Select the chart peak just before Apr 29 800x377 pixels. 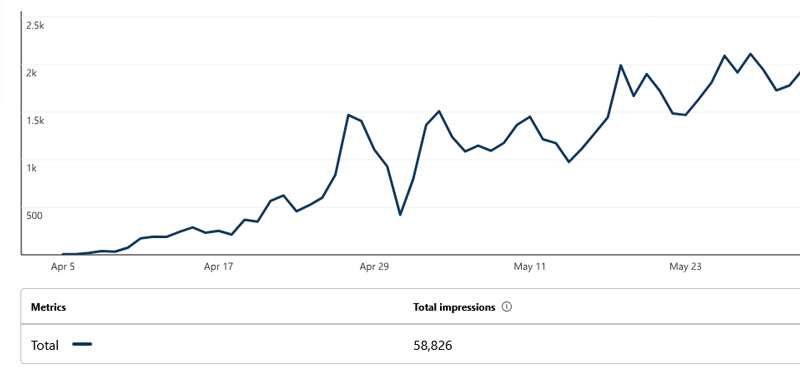[x=348, y=115]
